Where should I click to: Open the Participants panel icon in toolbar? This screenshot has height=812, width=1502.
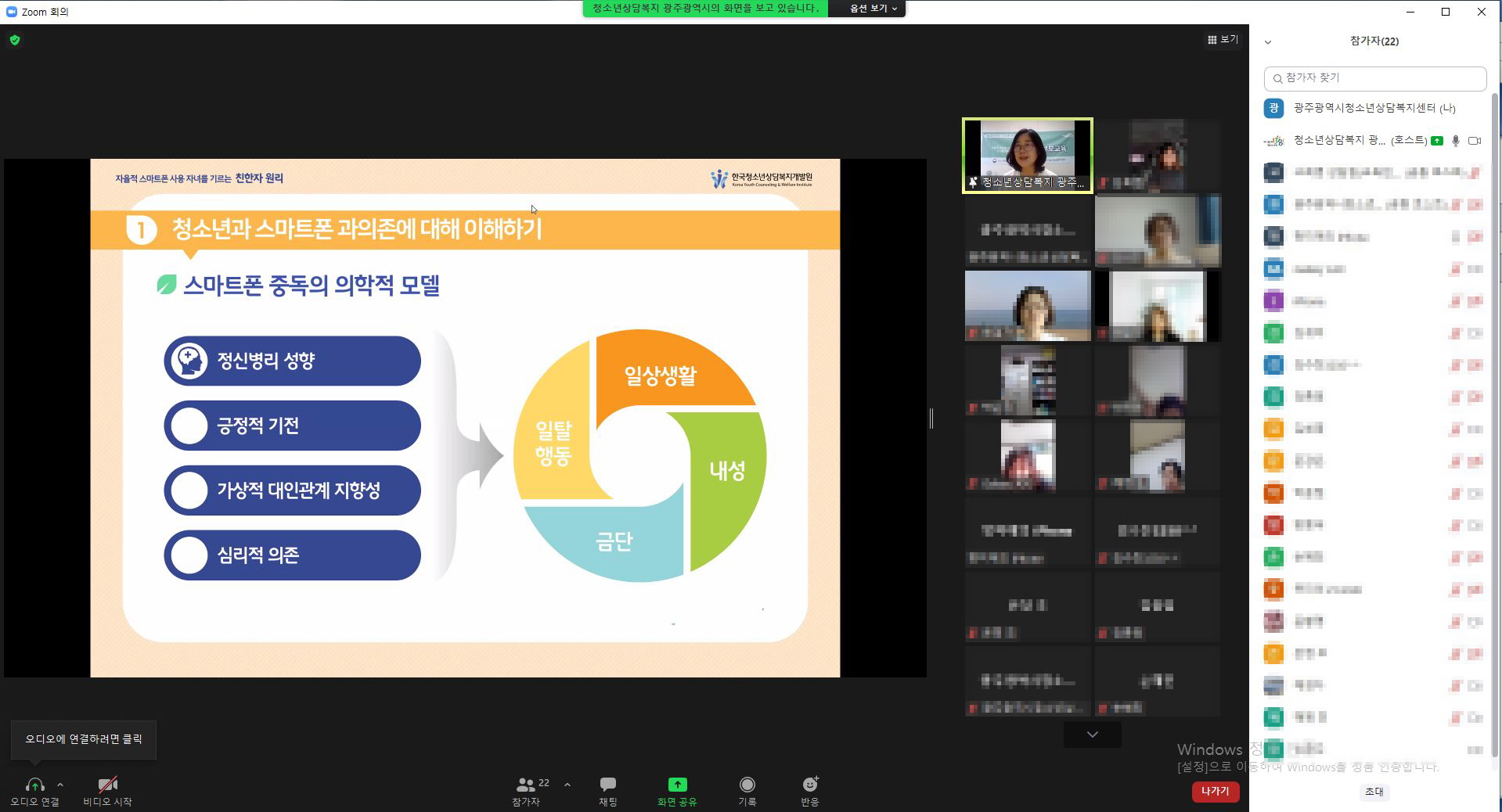[526, 785]
